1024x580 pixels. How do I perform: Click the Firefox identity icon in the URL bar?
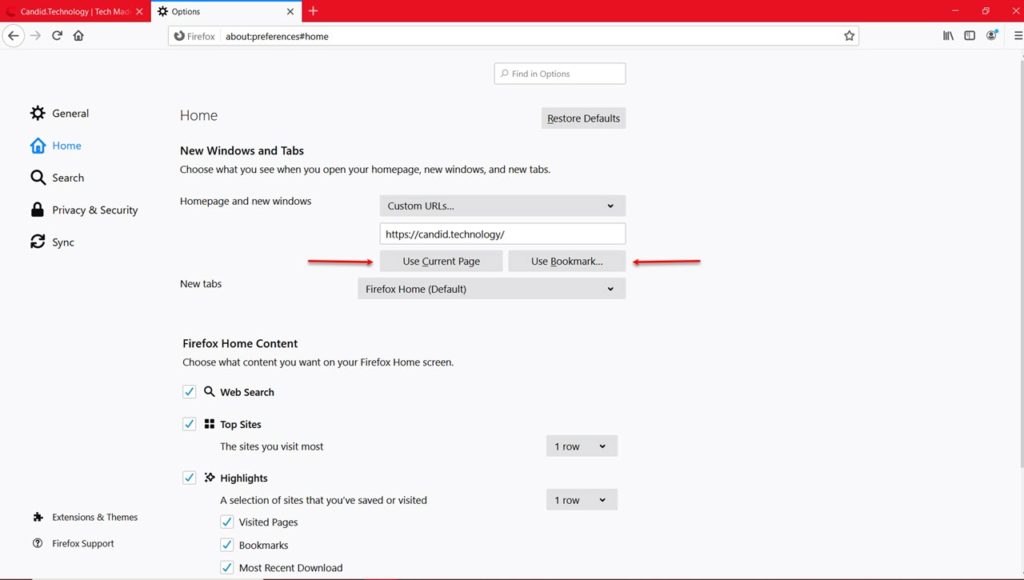click(x=194, y=36)
